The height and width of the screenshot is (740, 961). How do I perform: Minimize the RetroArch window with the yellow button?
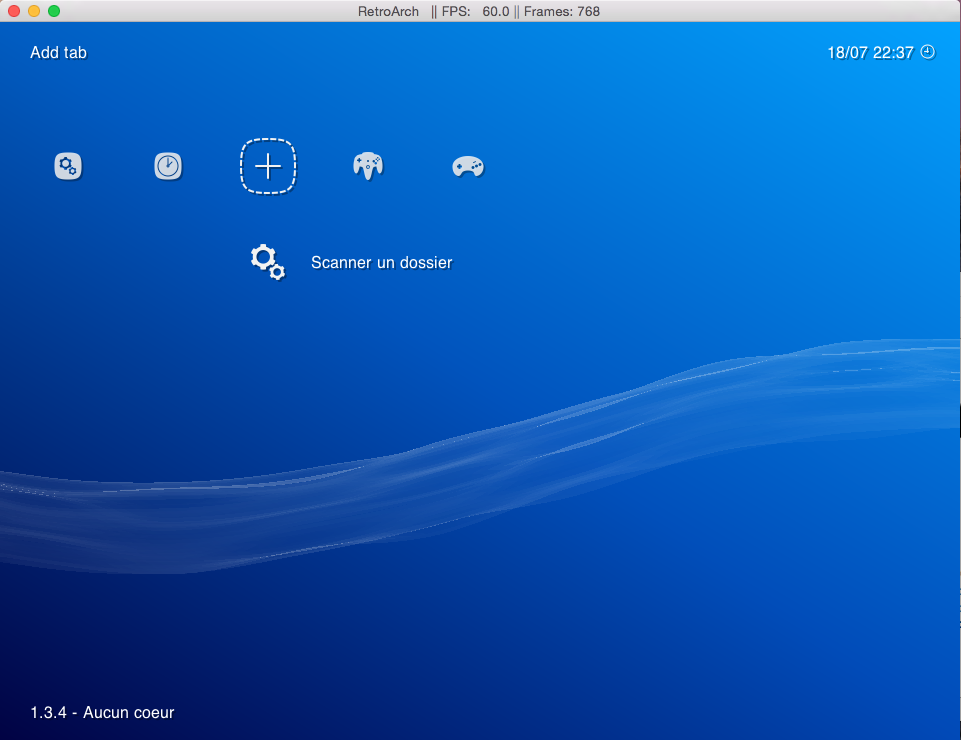34,11
